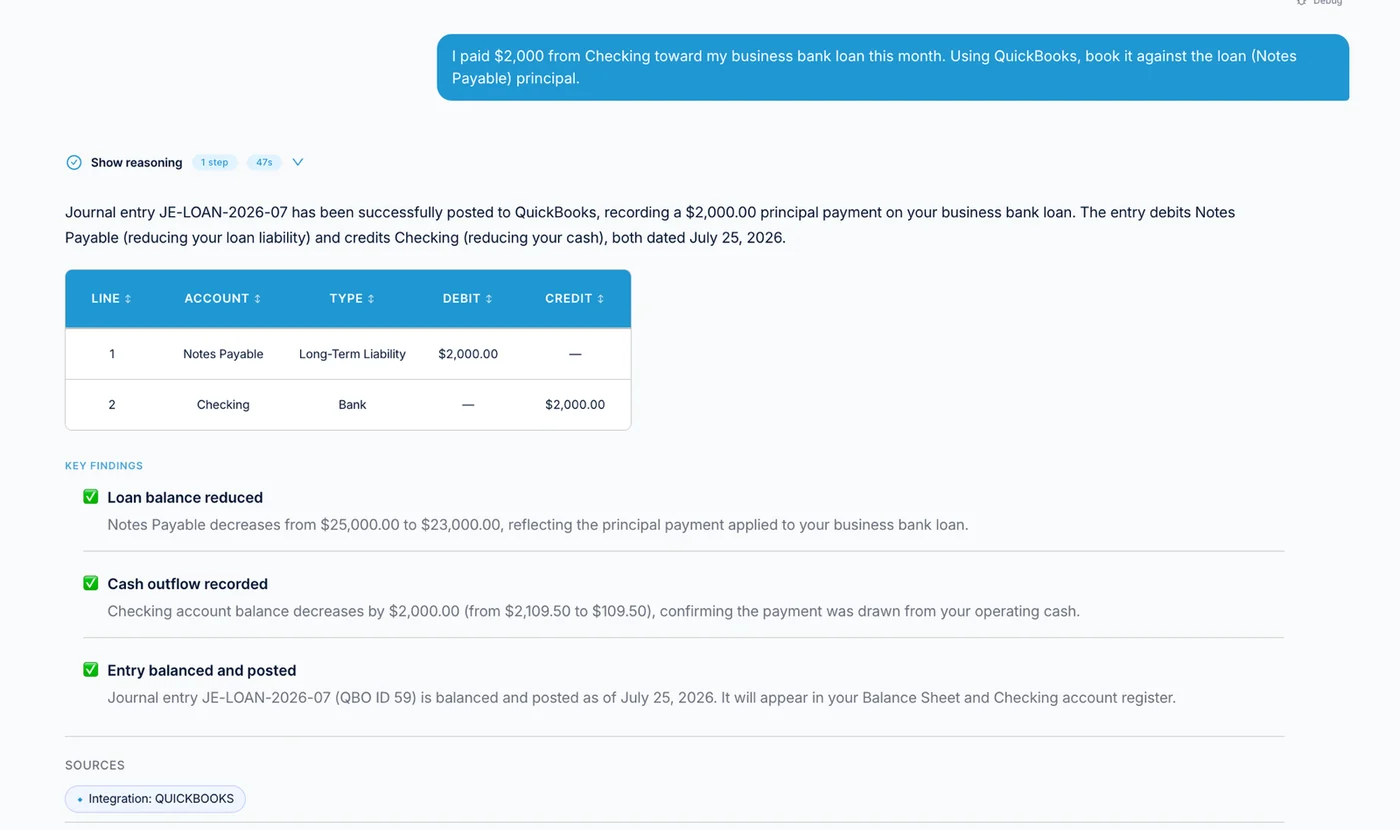Click the $2,000.00 debit in the Notes Payable row
1400x830 pixels.
tap(468, 354)
